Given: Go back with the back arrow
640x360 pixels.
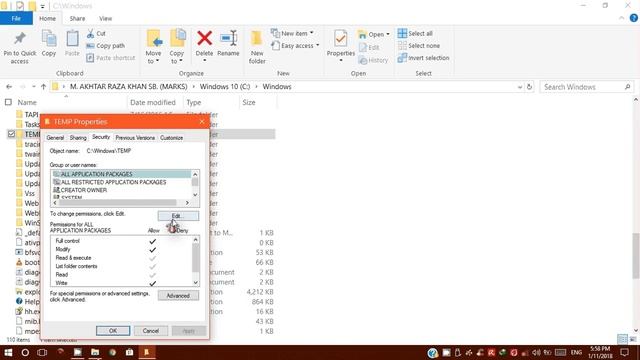Looking at the screenshot, I should (9, 87).
